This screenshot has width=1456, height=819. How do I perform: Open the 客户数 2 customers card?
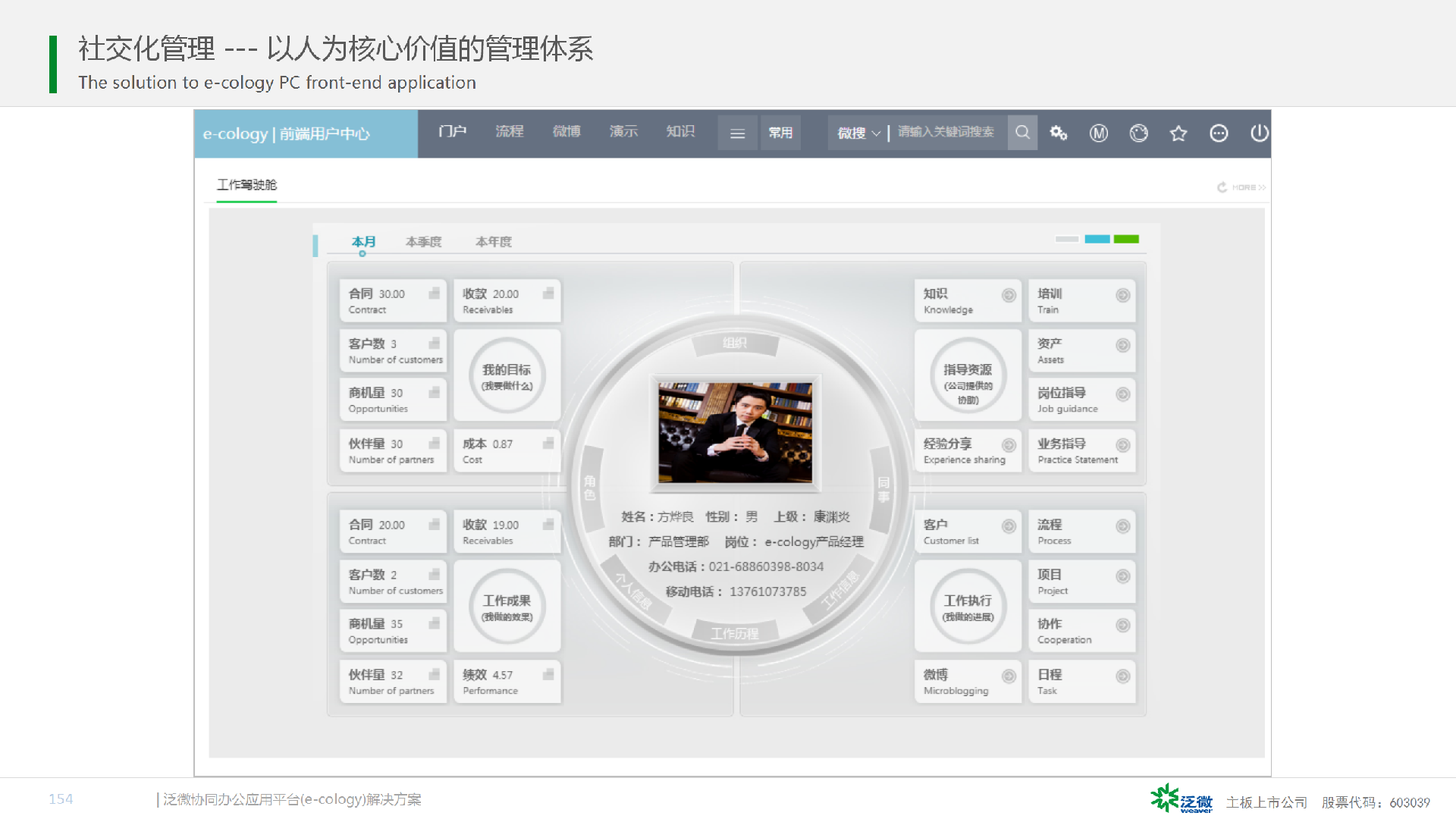tap(393, 582)
